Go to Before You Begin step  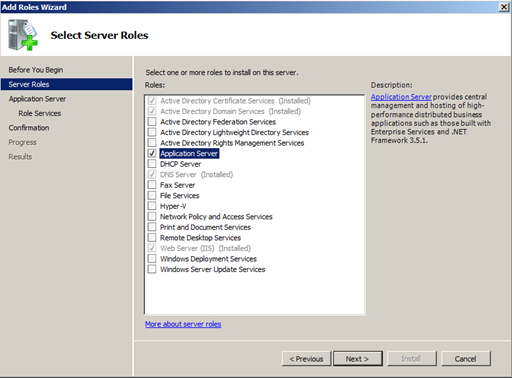point(36,70)
